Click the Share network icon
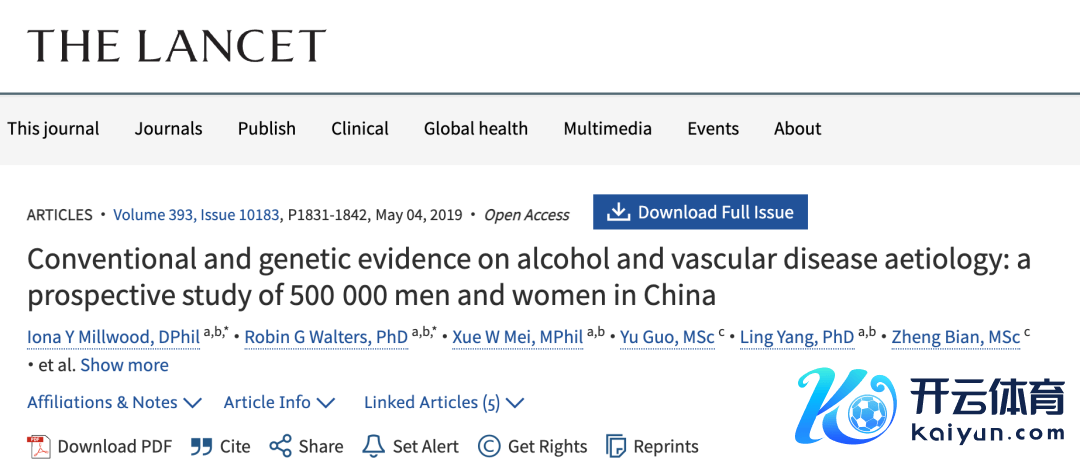 click(280, 446)
